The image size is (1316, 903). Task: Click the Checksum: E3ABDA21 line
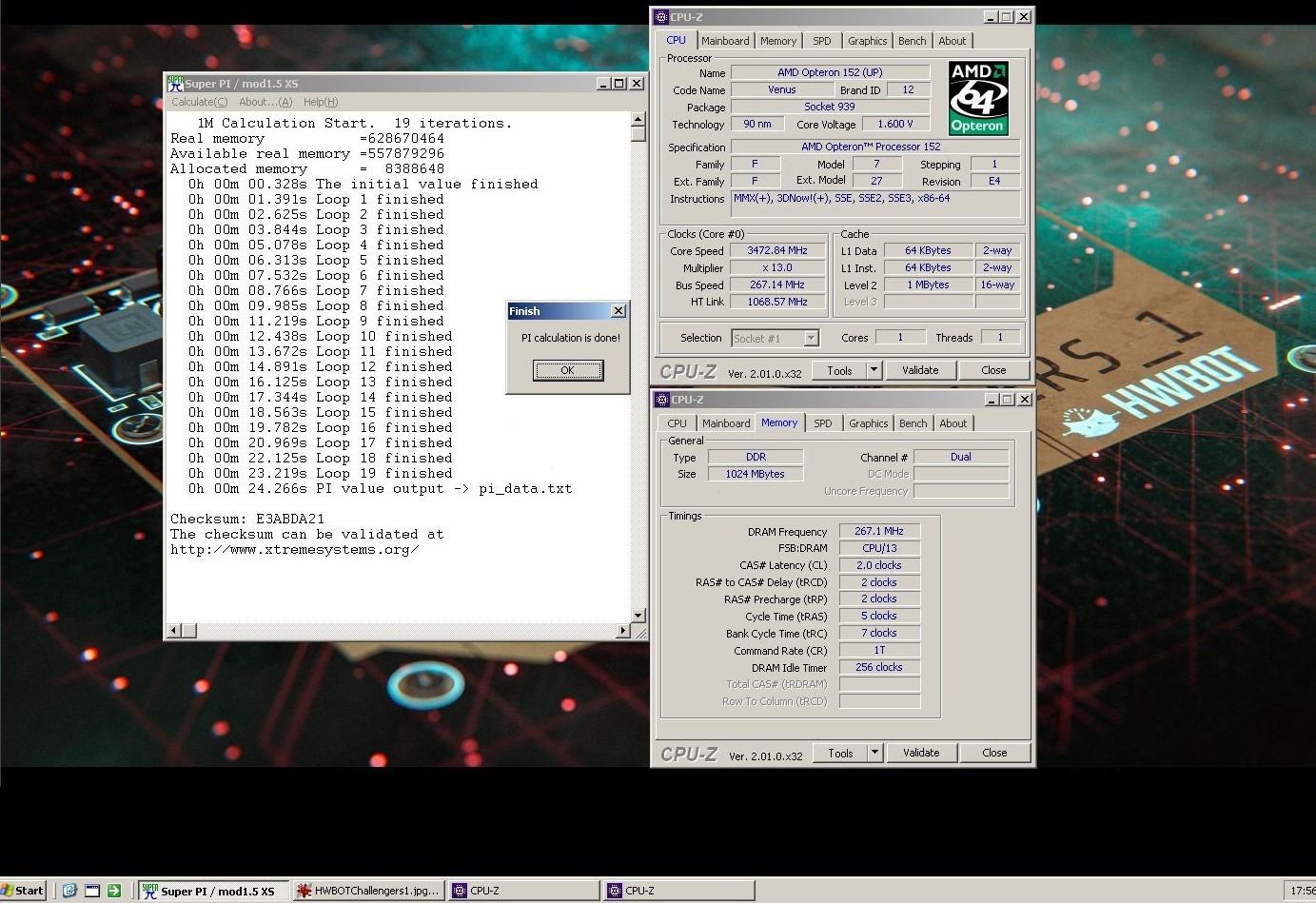(247, 519)
